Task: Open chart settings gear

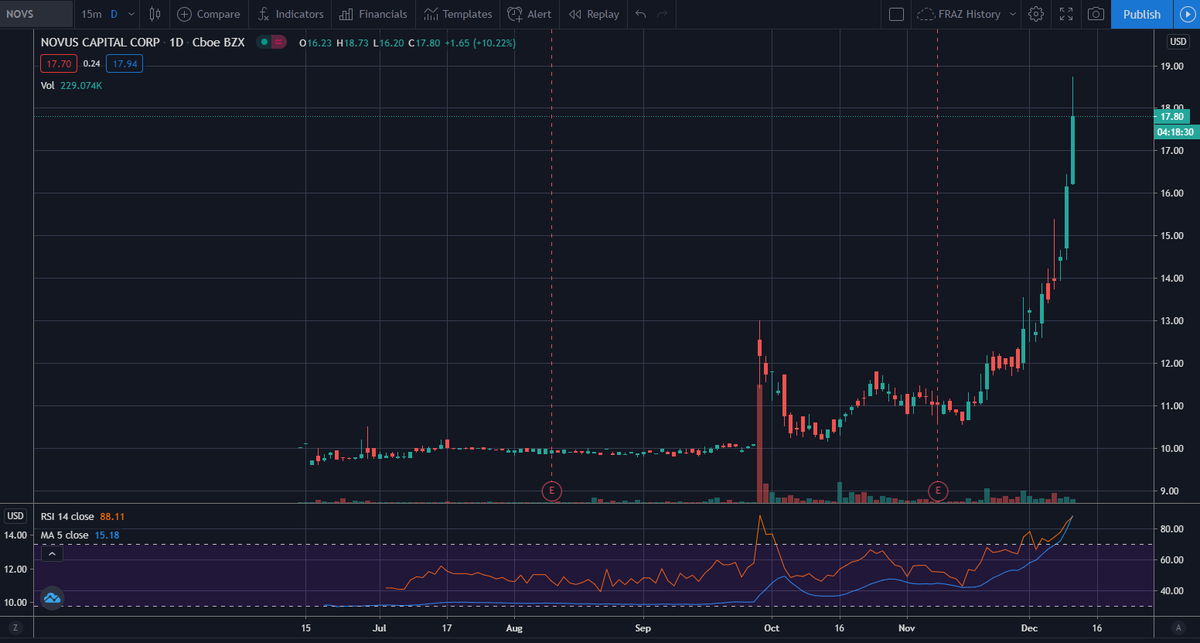Action: click(1036, 14)
